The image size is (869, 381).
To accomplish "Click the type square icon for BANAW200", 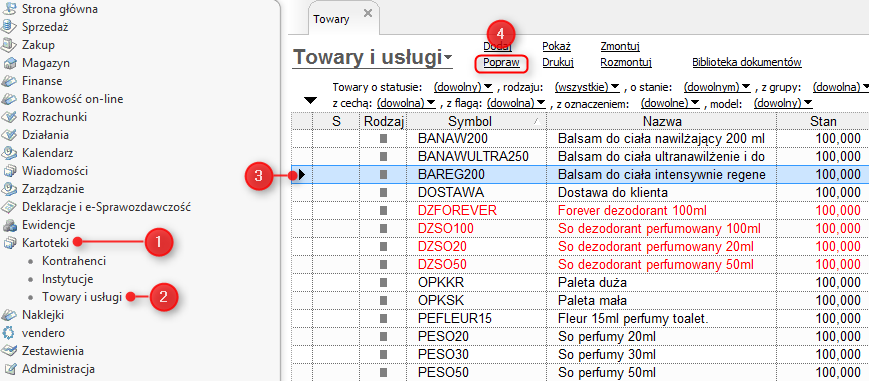I will [x=384, y=139].
